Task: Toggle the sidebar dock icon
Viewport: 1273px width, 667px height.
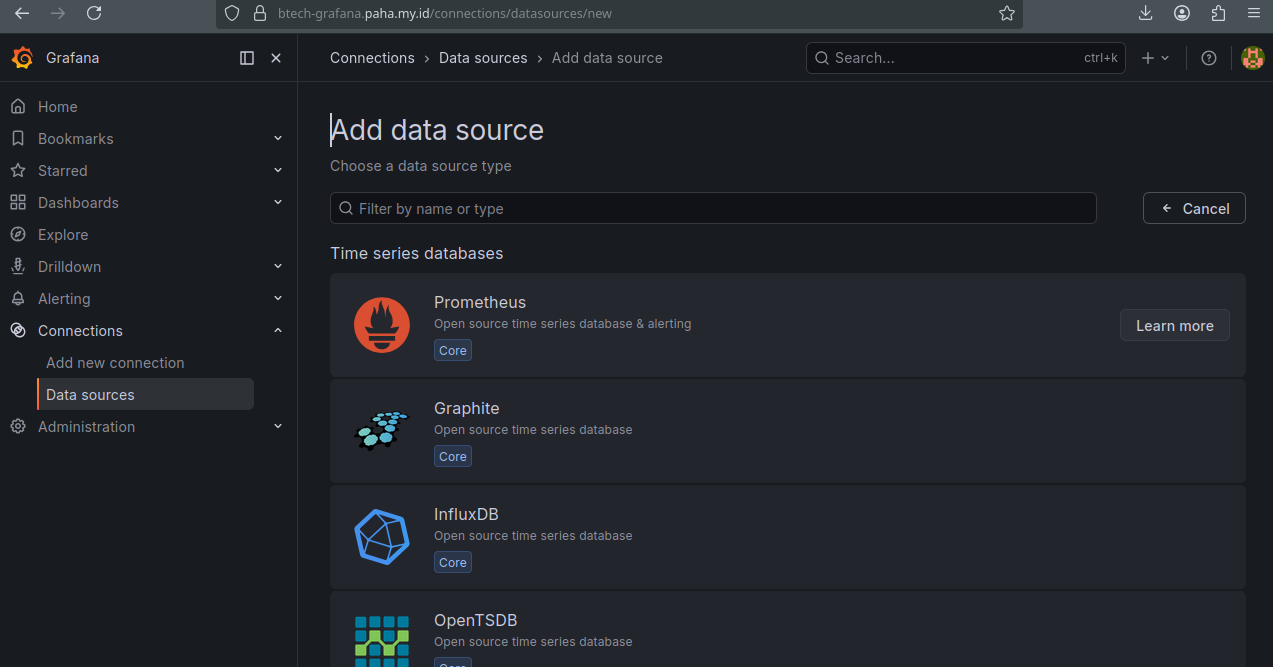Action: tap(247, 58)
